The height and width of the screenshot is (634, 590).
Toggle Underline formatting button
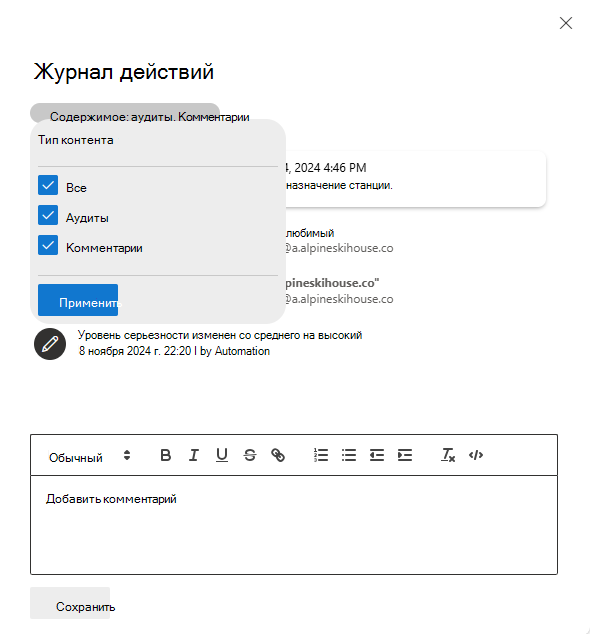pos(222,455)
